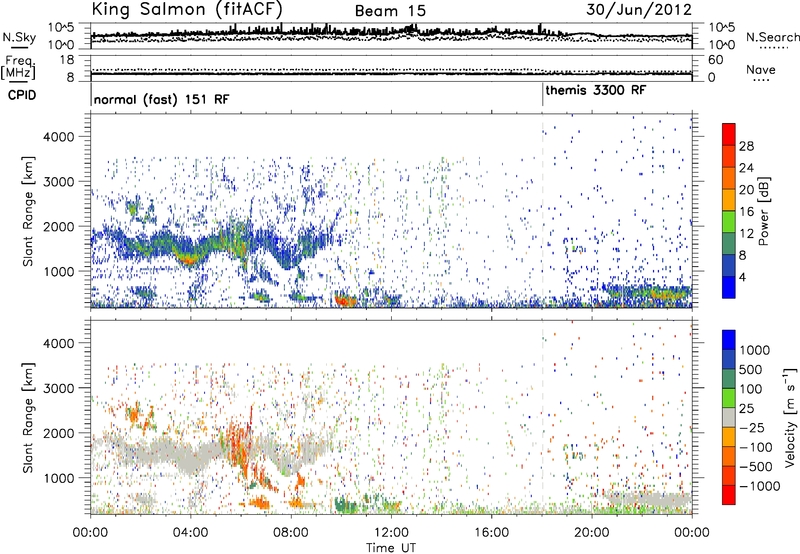Click the gray band of the Velocity color bar
This screenshot has width=800, height=554.
tap(729, 417)
